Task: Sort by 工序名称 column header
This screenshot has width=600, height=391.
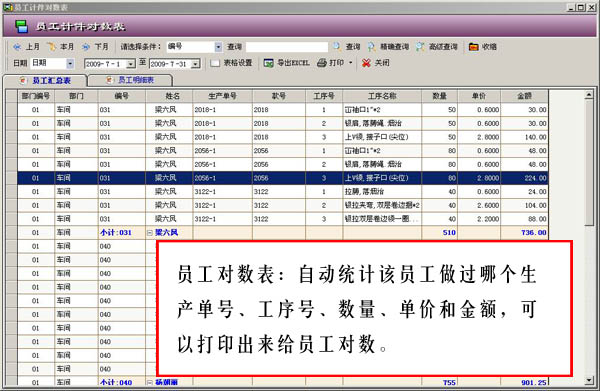Action: (382, 96)
